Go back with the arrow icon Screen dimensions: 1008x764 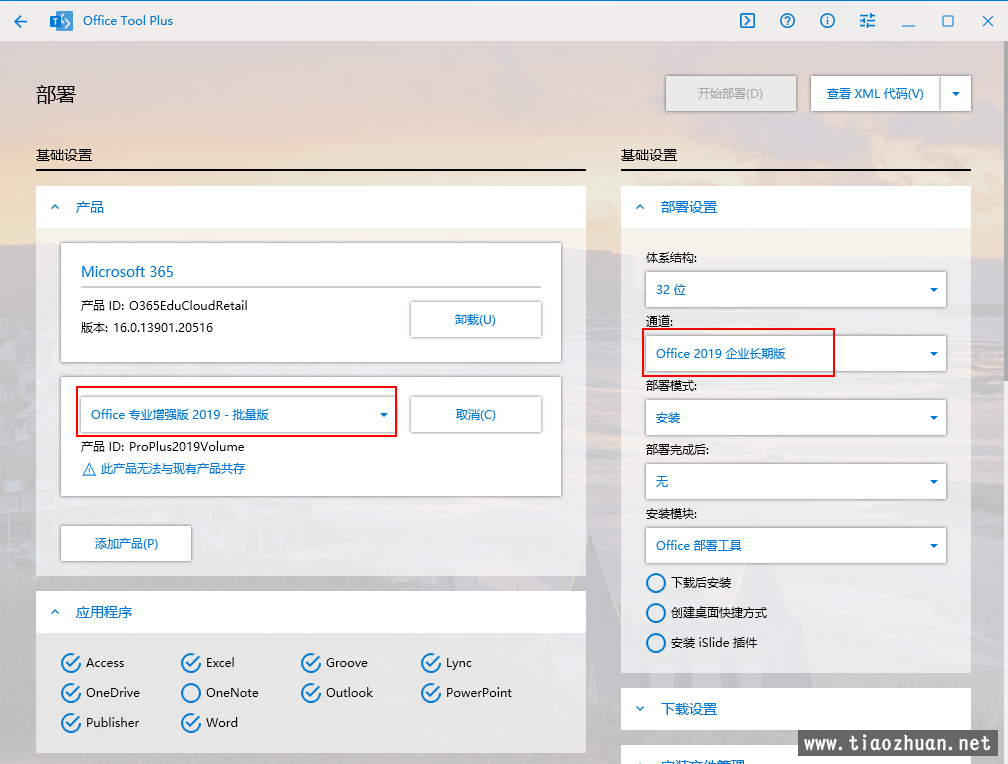(21, 21)
